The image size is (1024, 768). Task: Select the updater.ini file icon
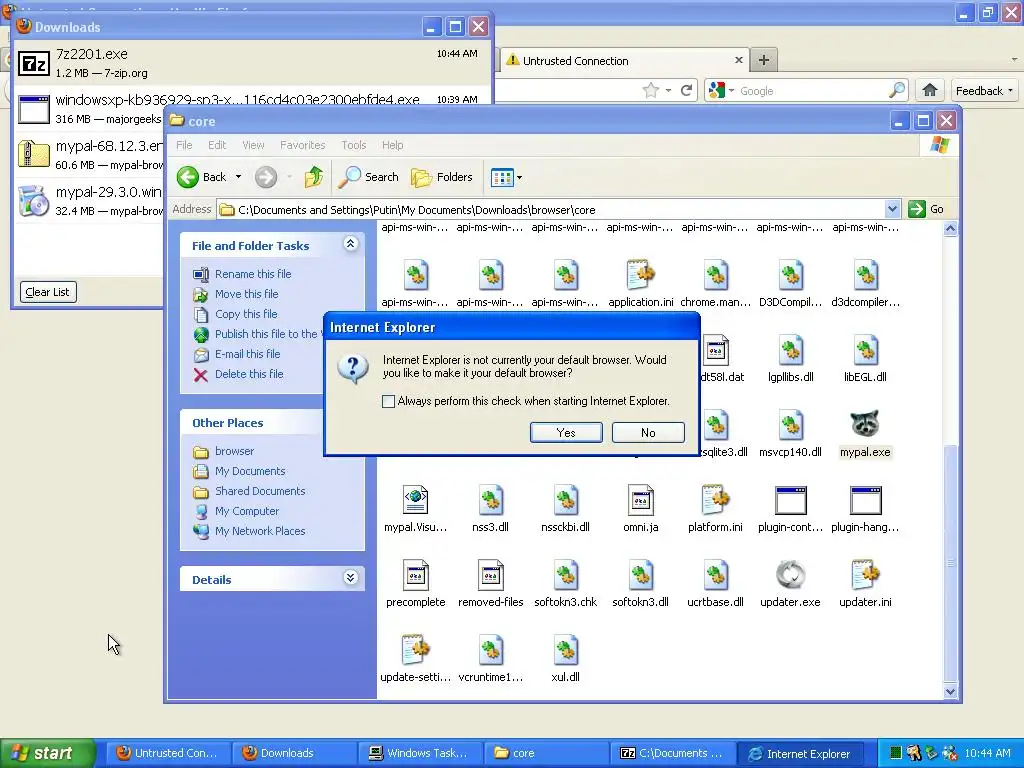(865, 575)
